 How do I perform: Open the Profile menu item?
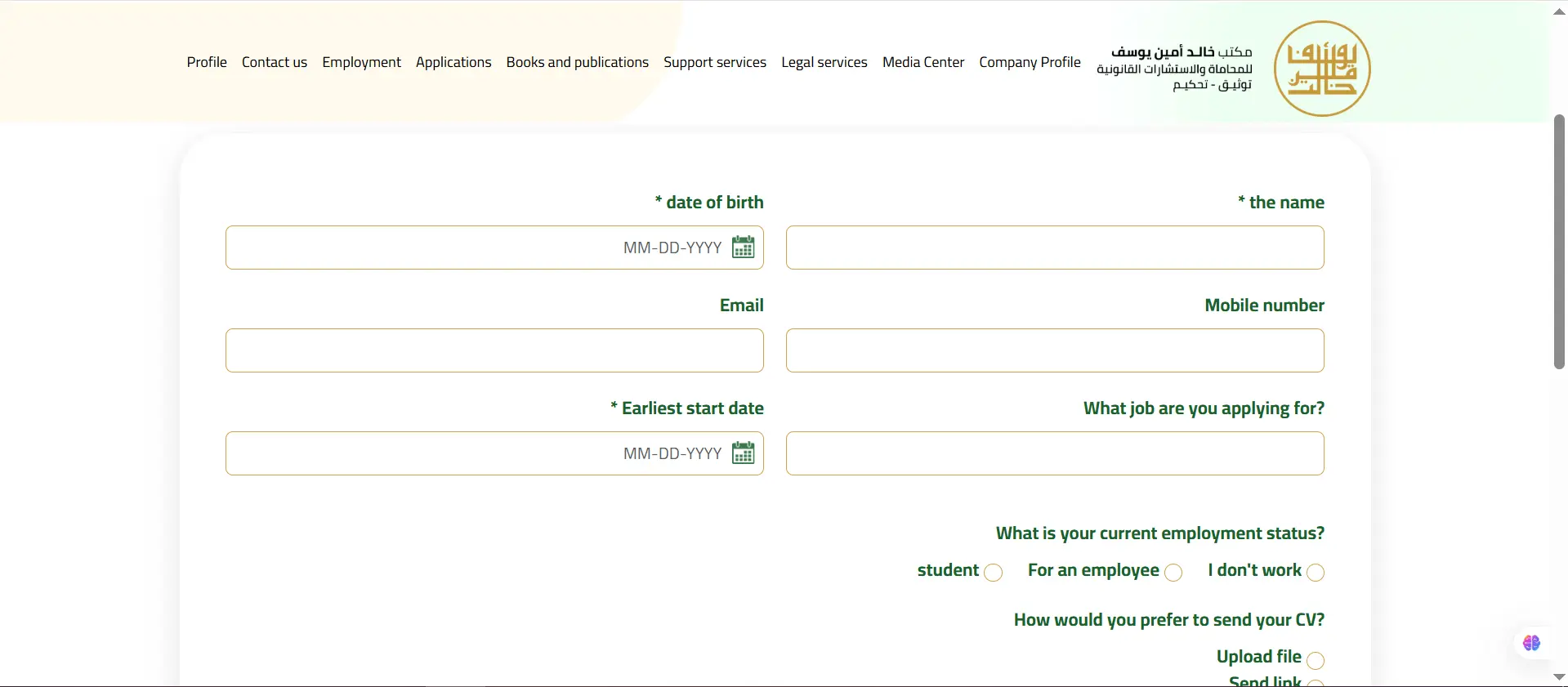207,62
